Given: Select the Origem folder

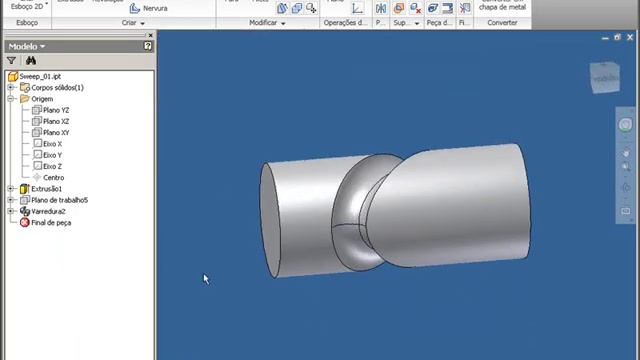Looking at the screenshot, I should tap(42, 99).
